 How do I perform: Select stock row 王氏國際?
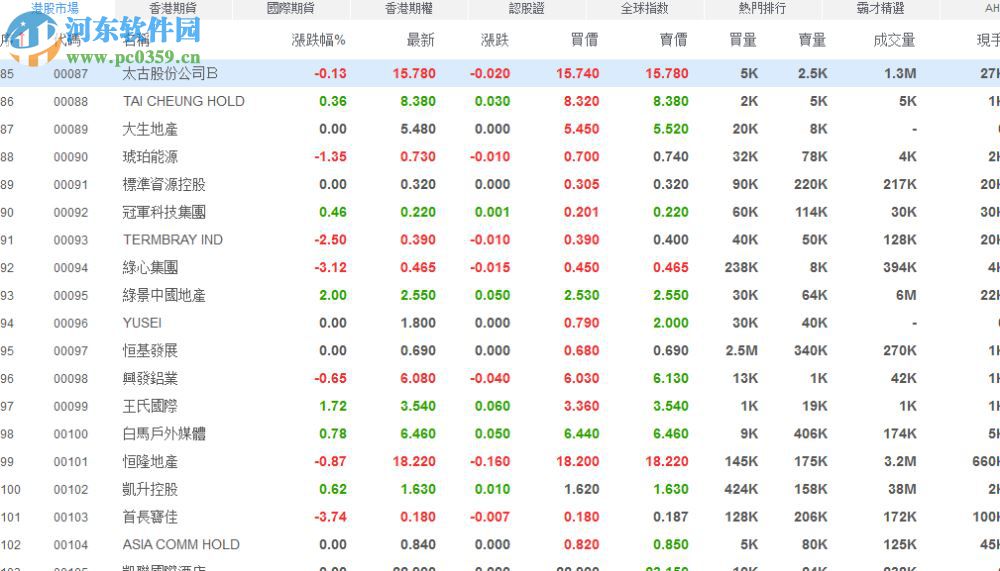500,406
